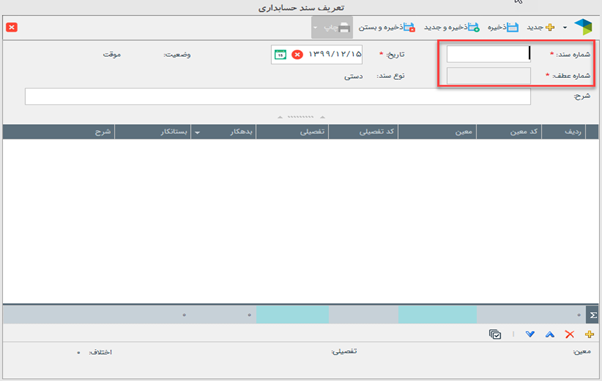Image resolution: width=602 pixels, height=381 pixels.
Task: Click the دستی document type value
Action: pos(353,76)
